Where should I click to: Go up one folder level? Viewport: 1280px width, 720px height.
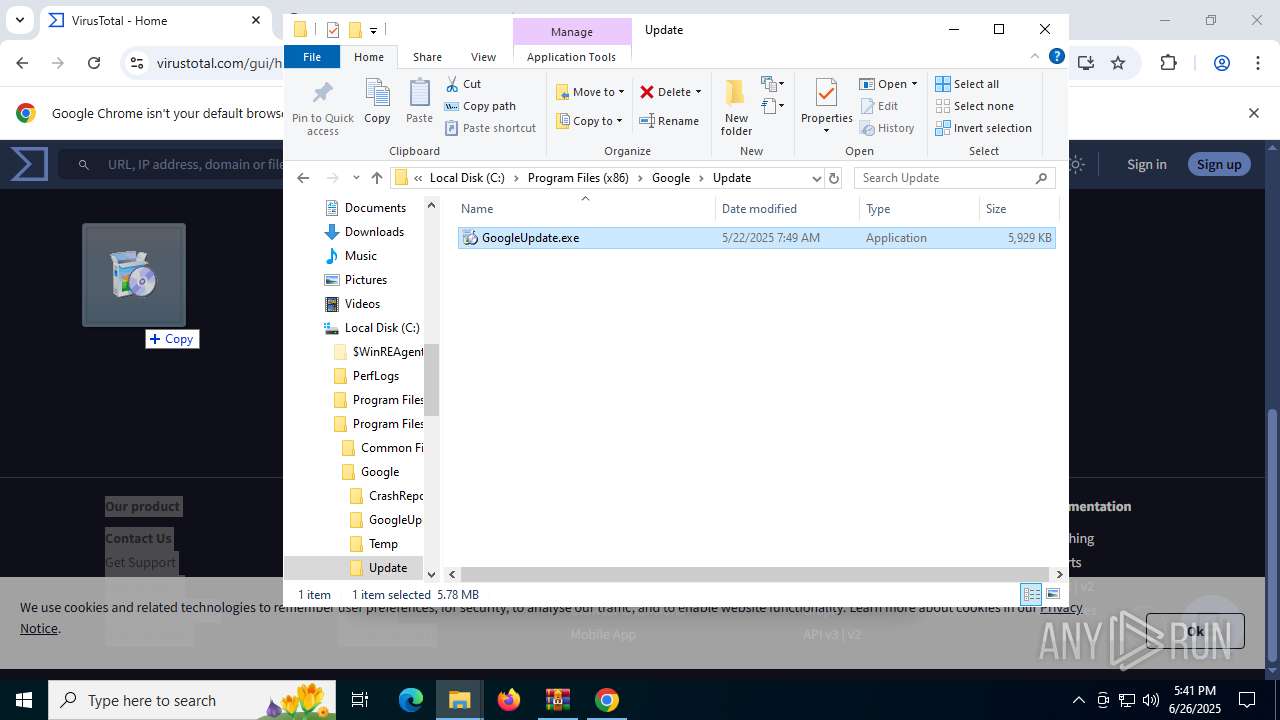click(x=376, y=178)
